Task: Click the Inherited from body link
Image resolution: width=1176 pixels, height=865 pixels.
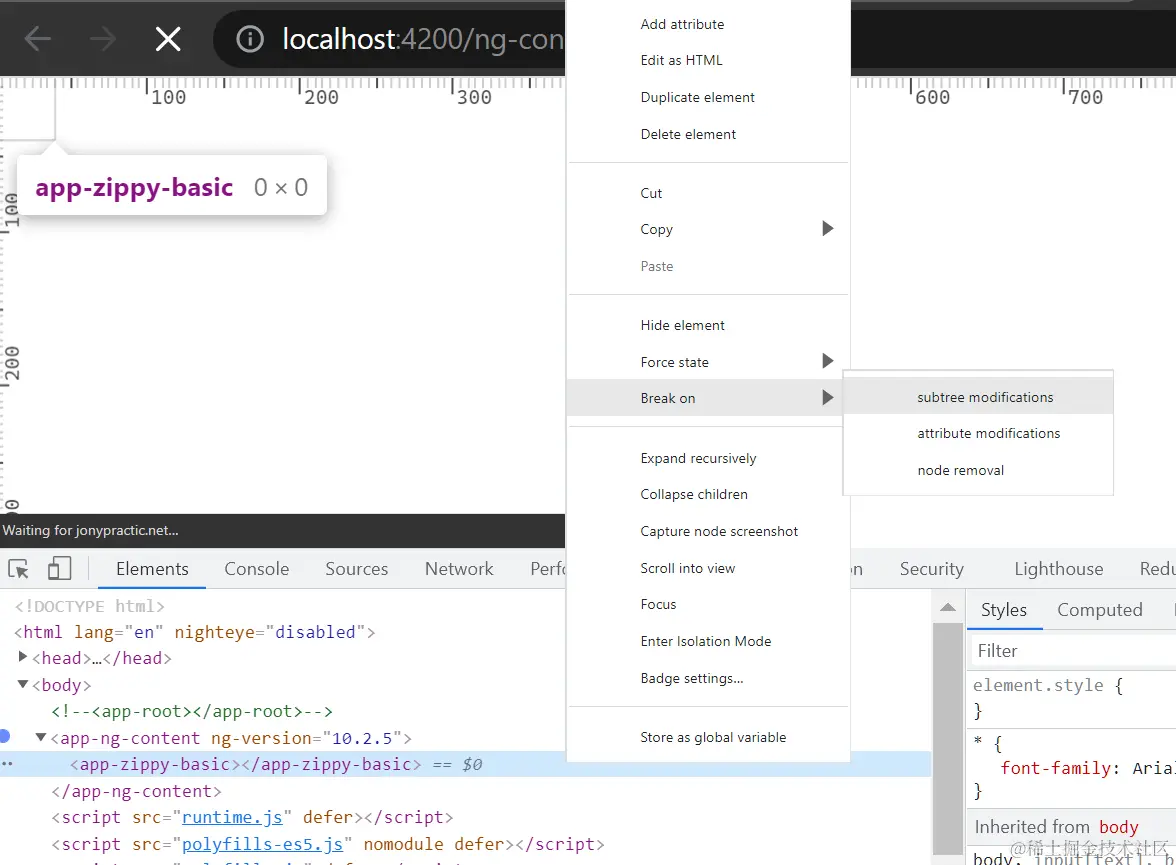Action: tap(1118, 827)
